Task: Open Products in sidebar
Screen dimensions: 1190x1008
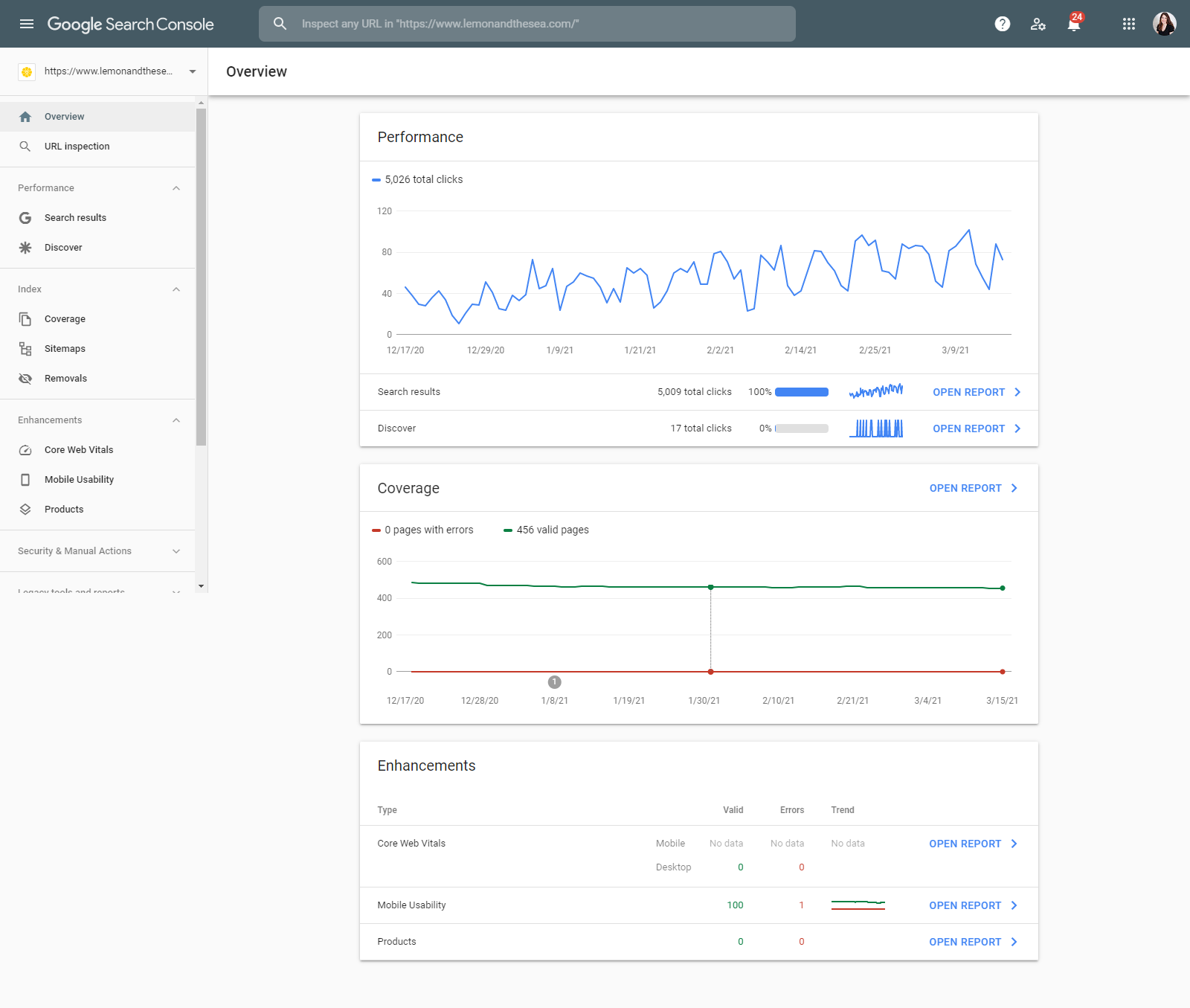Action: [97, 510]
